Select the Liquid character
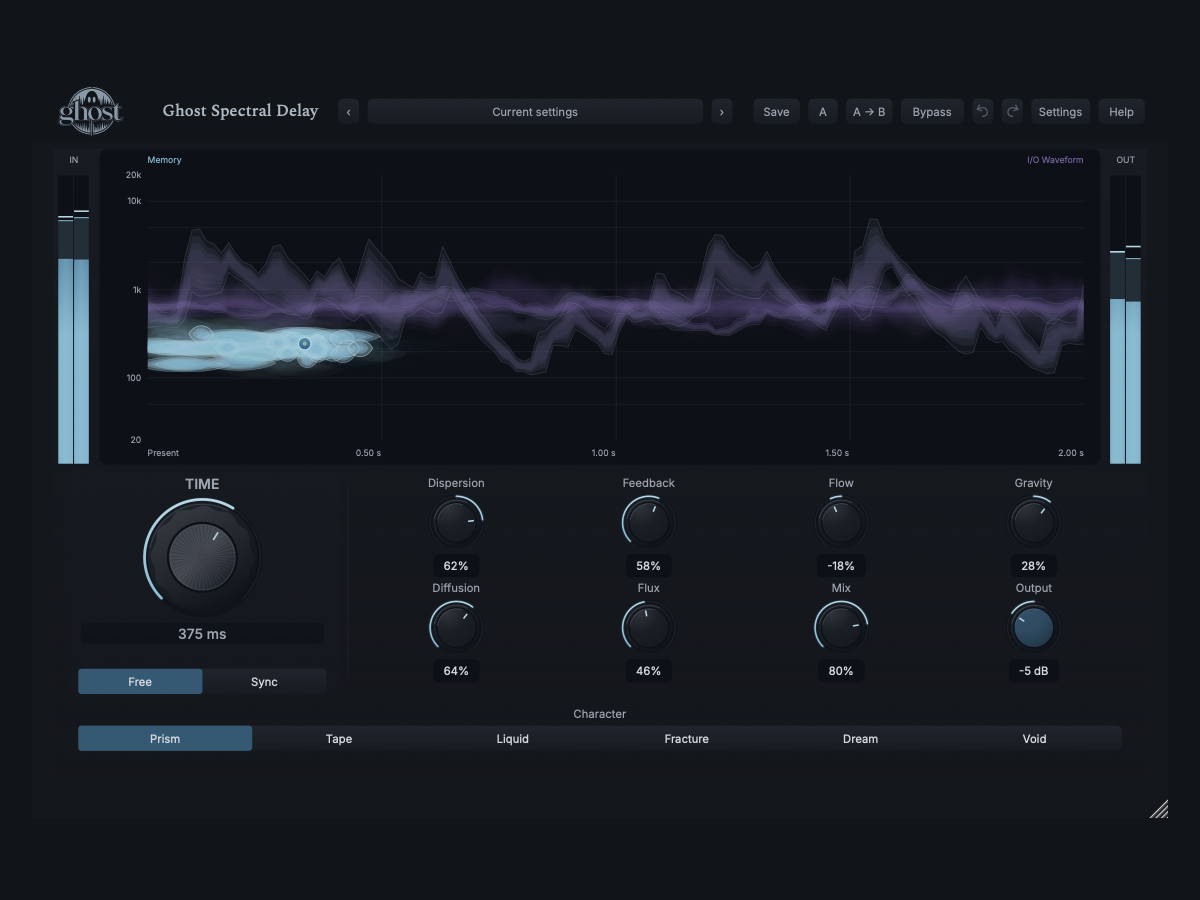Image resolution: width=1200 pixels, height=900 pixels. 513,739
